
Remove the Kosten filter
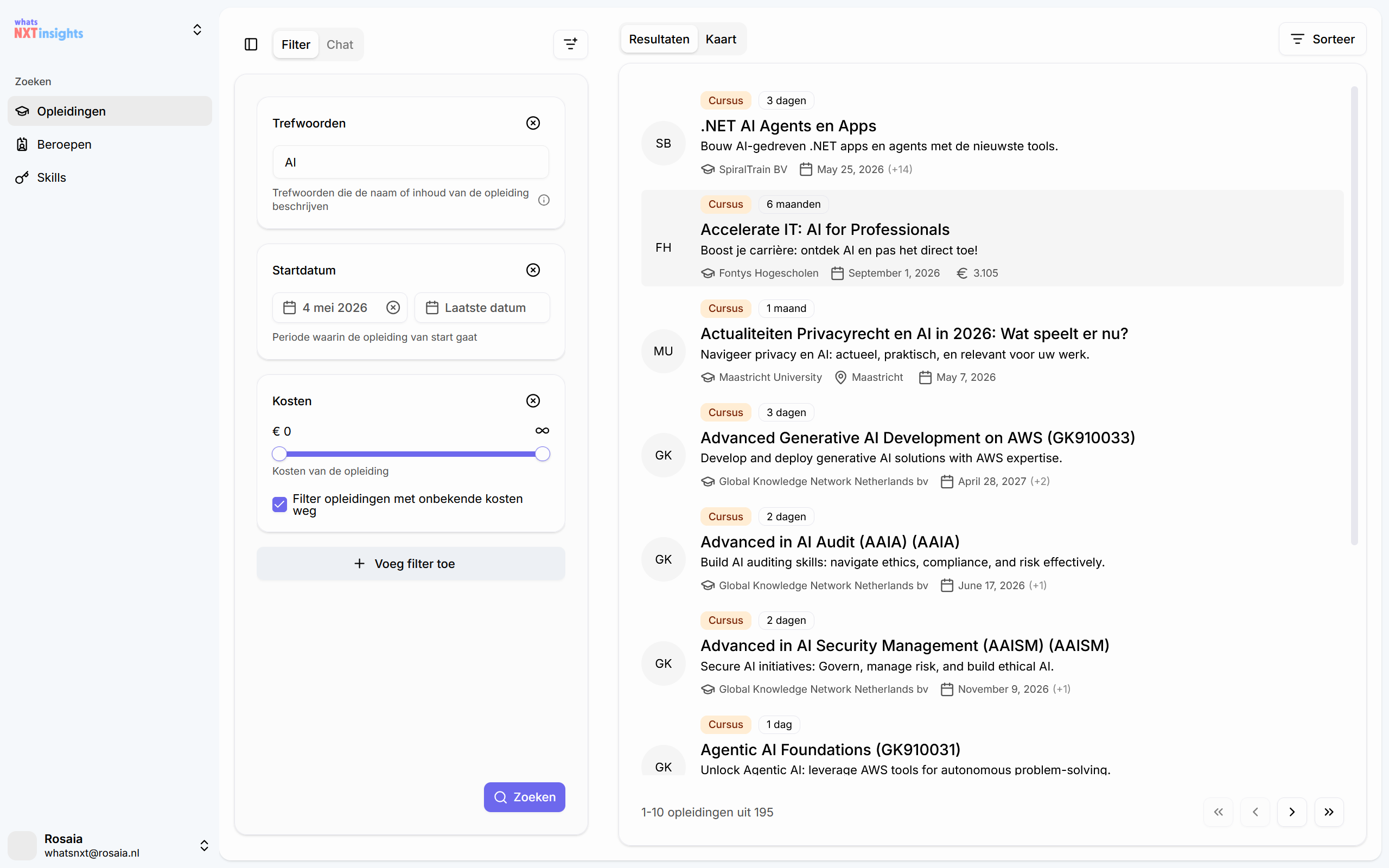tap(533, 401)
